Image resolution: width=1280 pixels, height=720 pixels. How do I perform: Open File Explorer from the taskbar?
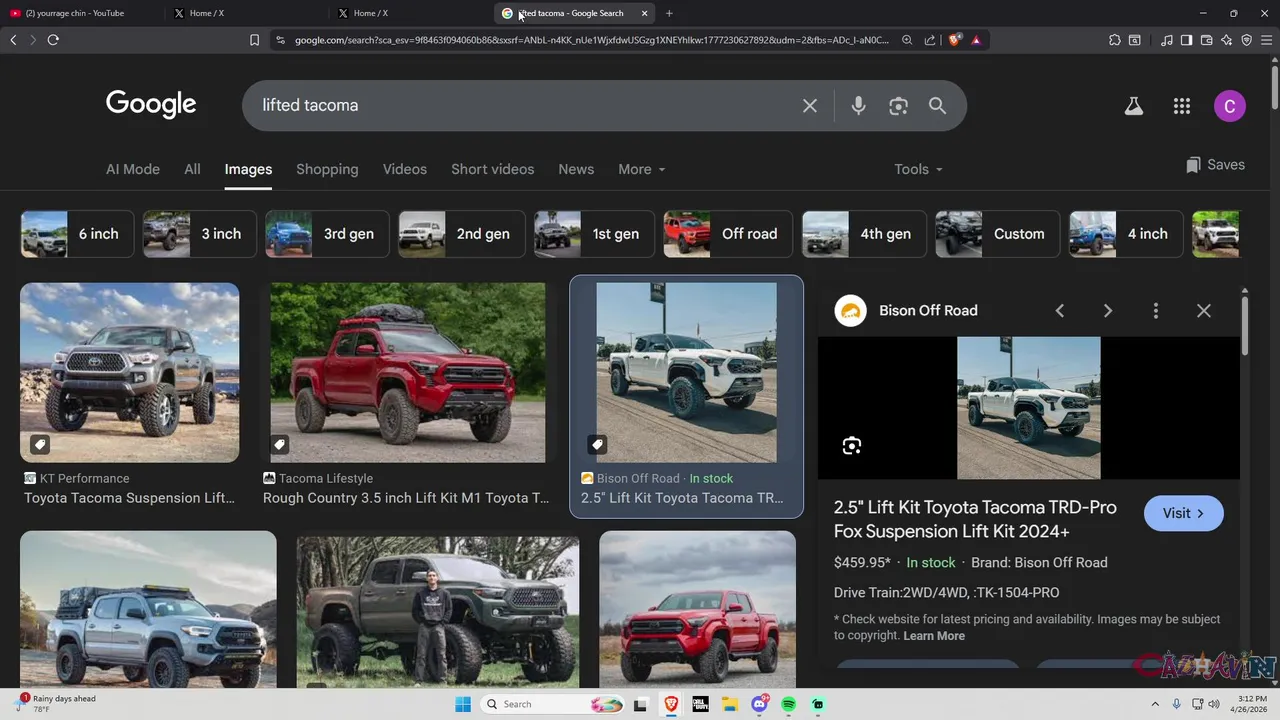coord(730,704)
